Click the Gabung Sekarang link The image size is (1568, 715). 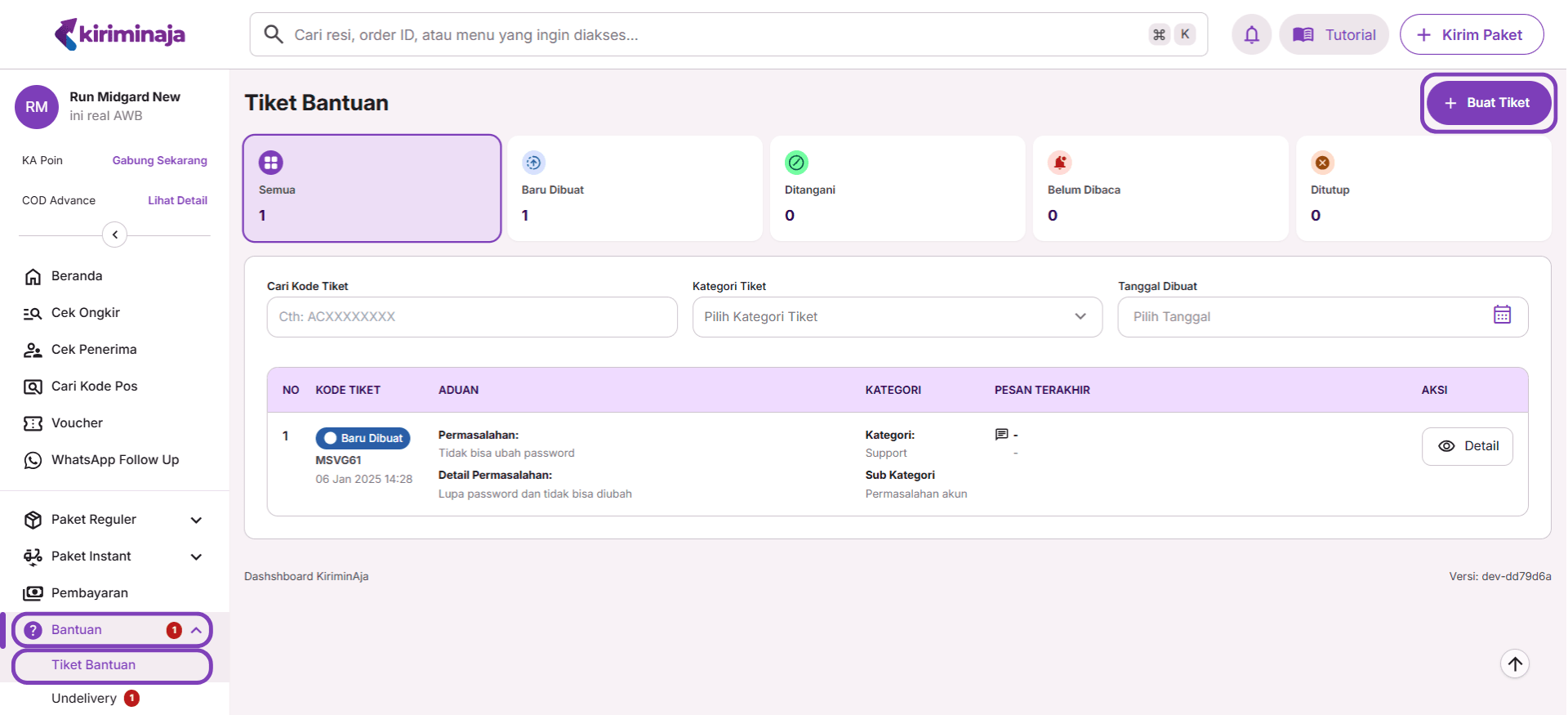pos(159,161)
